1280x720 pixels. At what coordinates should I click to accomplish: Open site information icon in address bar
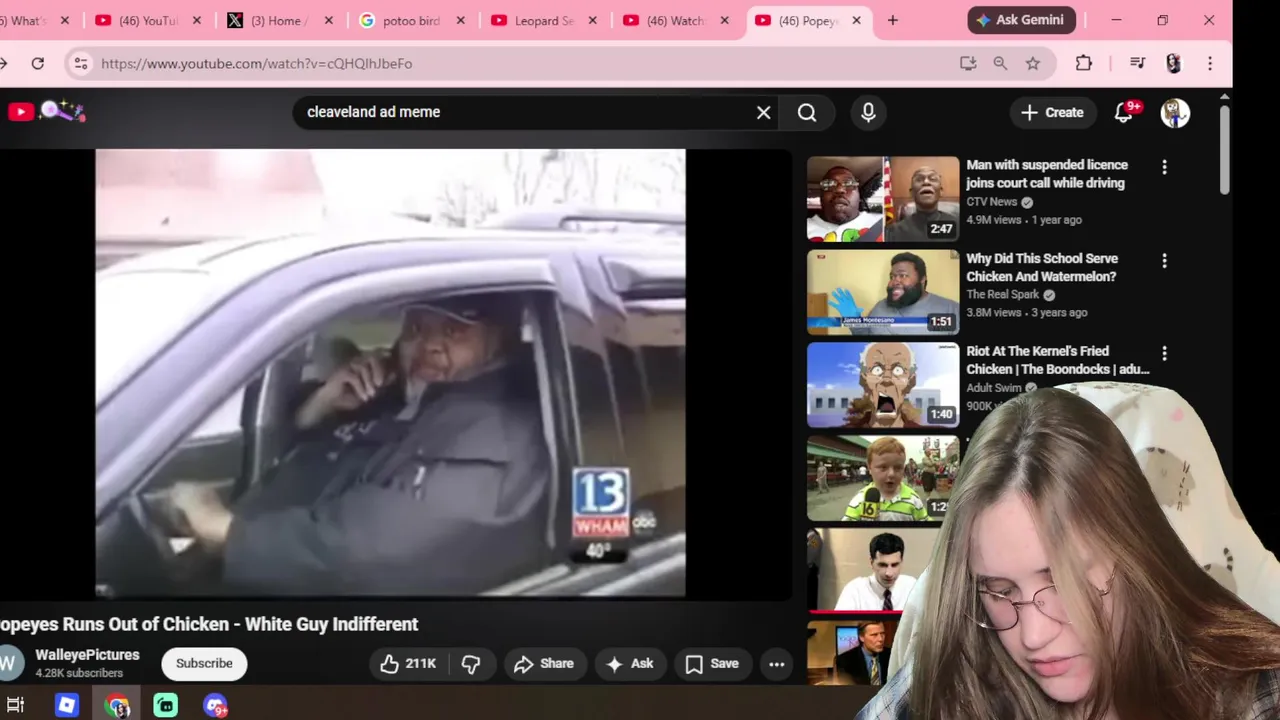point(81,63)
